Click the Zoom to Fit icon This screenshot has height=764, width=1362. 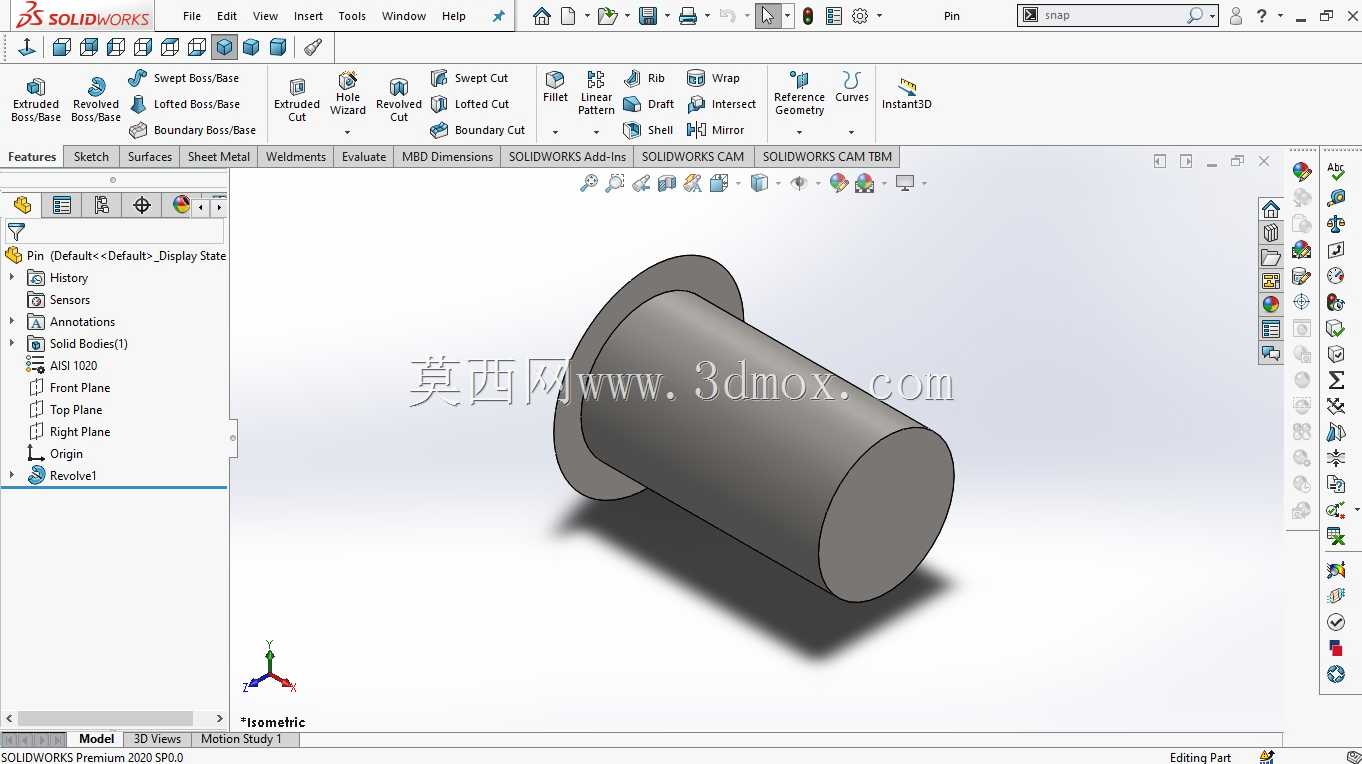589,183
